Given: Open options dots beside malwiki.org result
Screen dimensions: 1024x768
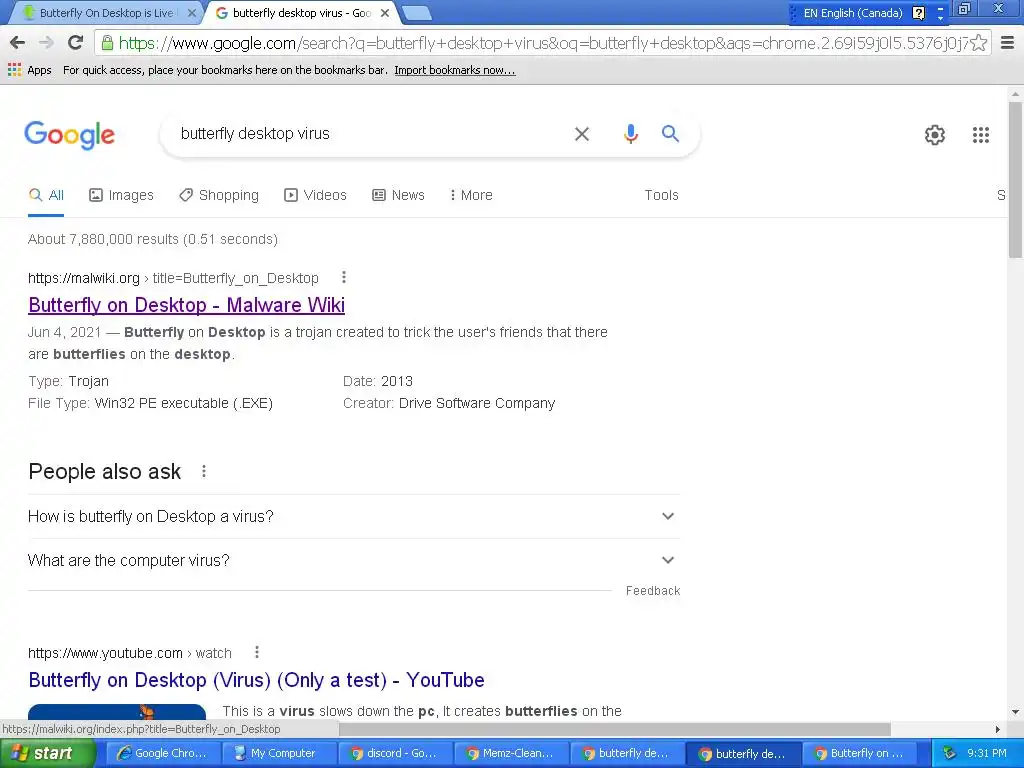Looking at the screenshot, I should pos(344,278).
